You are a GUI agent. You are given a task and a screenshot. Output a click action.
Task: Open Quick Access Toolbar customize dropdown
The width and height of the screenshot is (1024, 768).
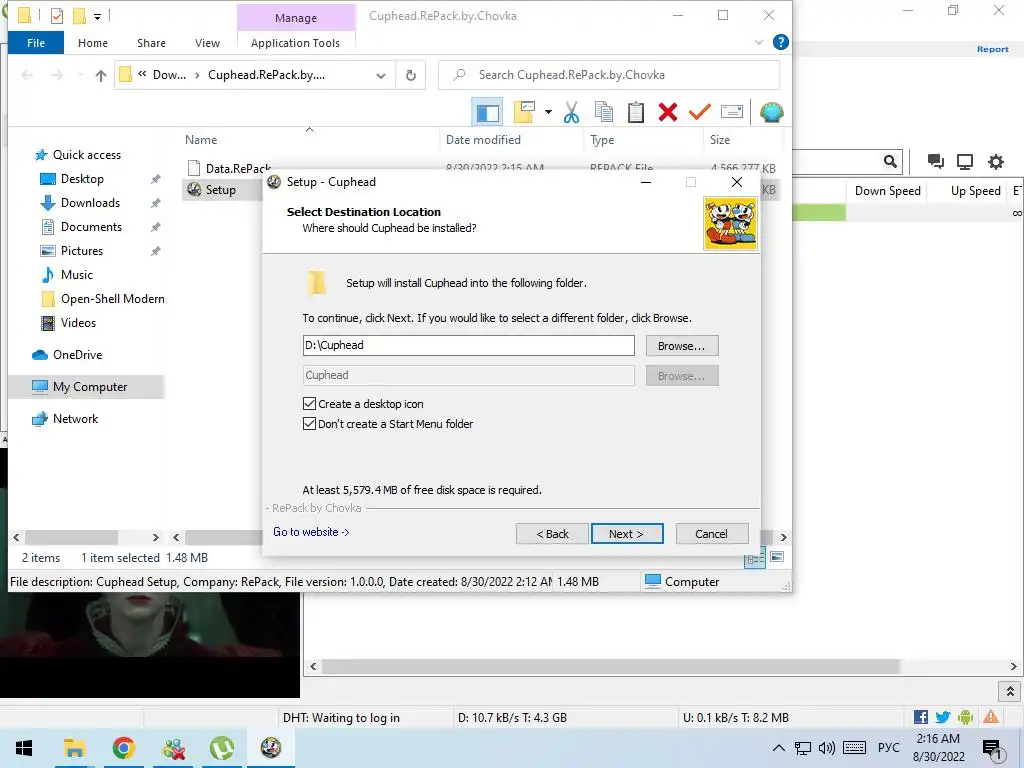point(97,16)
